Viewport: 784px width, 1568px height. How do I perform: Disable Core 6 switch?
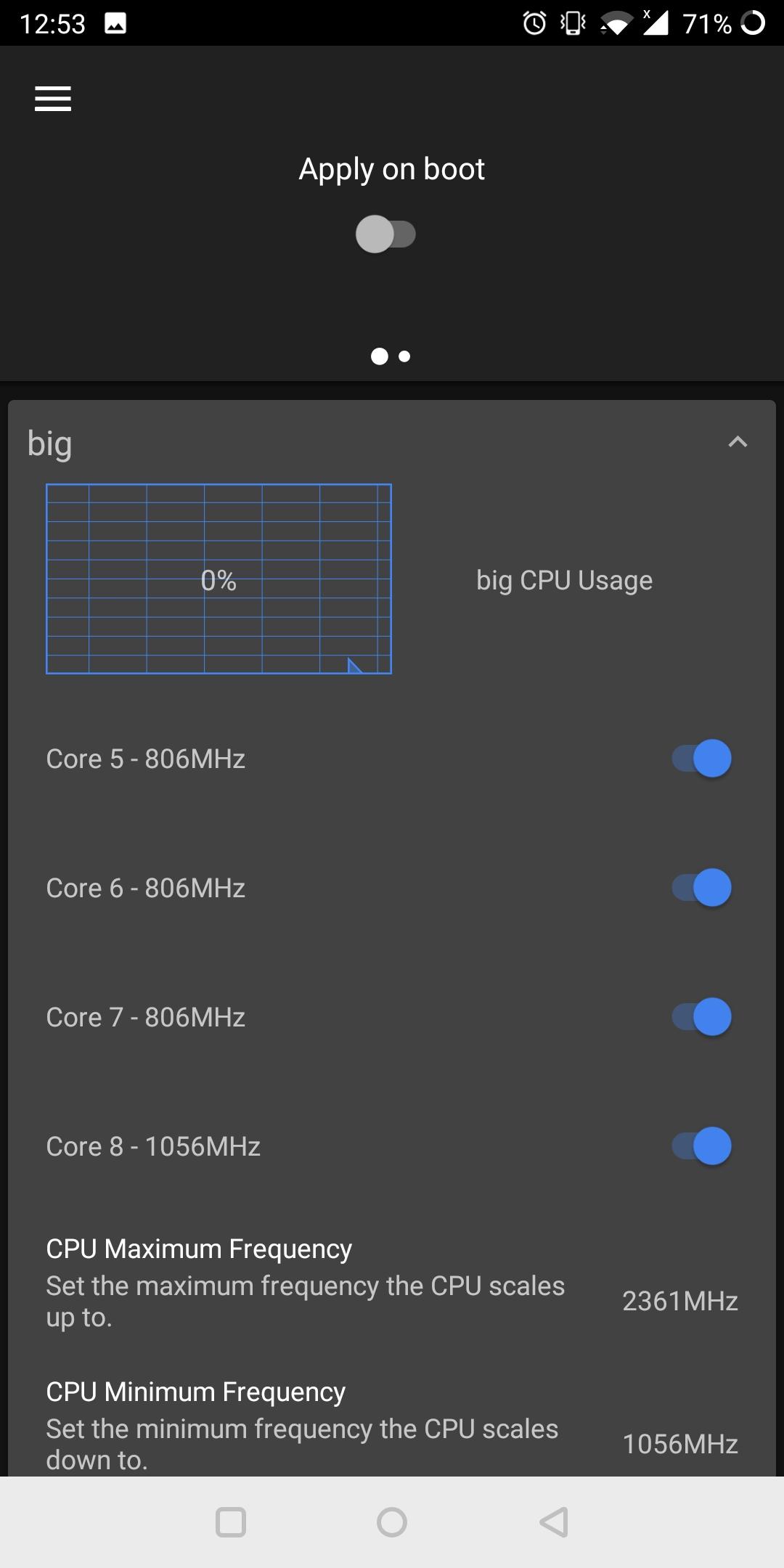click(x=701, y=888)
